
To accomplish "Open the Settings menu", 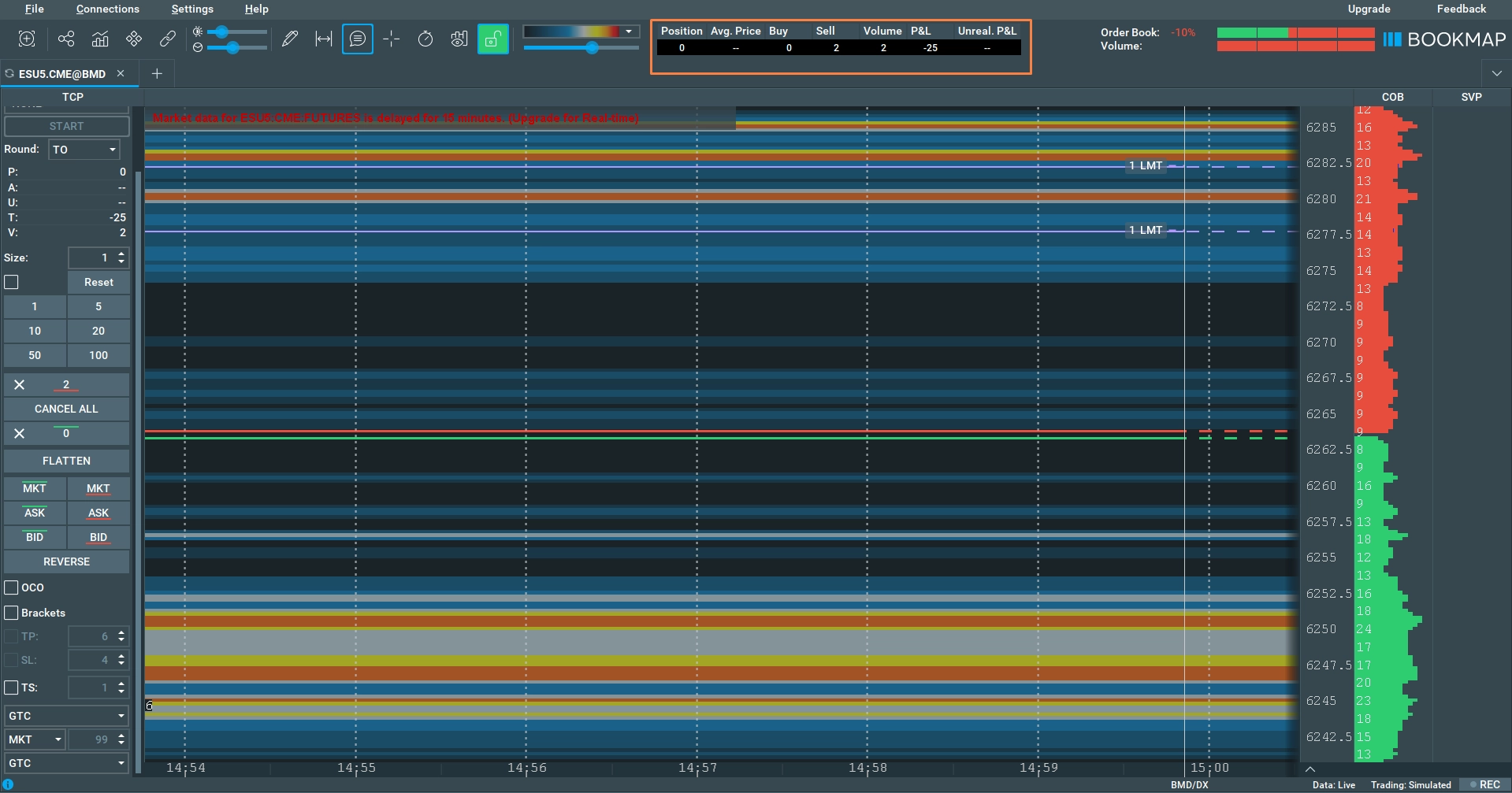I will [x=191, y=9].
